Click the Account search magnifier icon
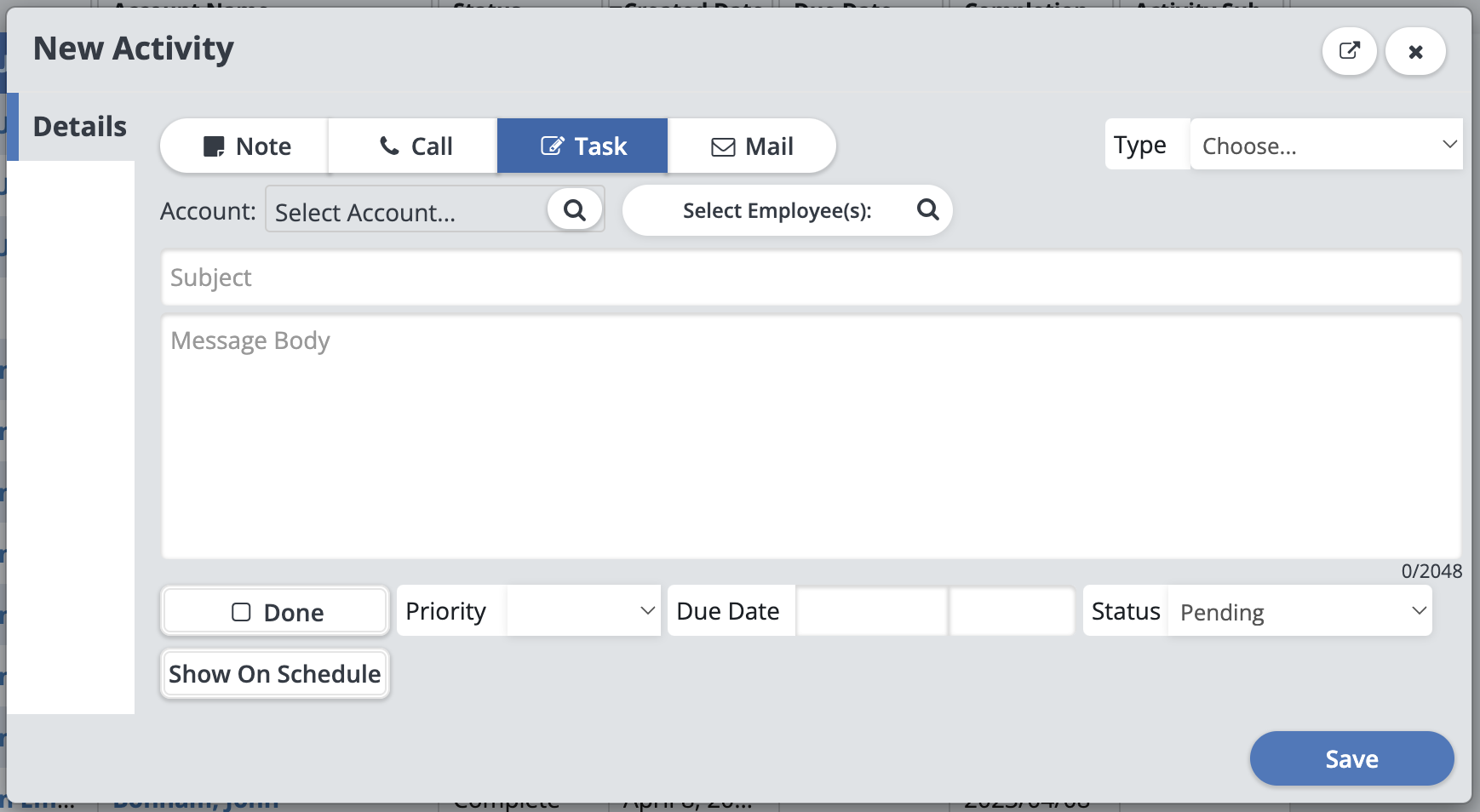This screenshot has width=1480, height=812. click(x=575, y=209)
